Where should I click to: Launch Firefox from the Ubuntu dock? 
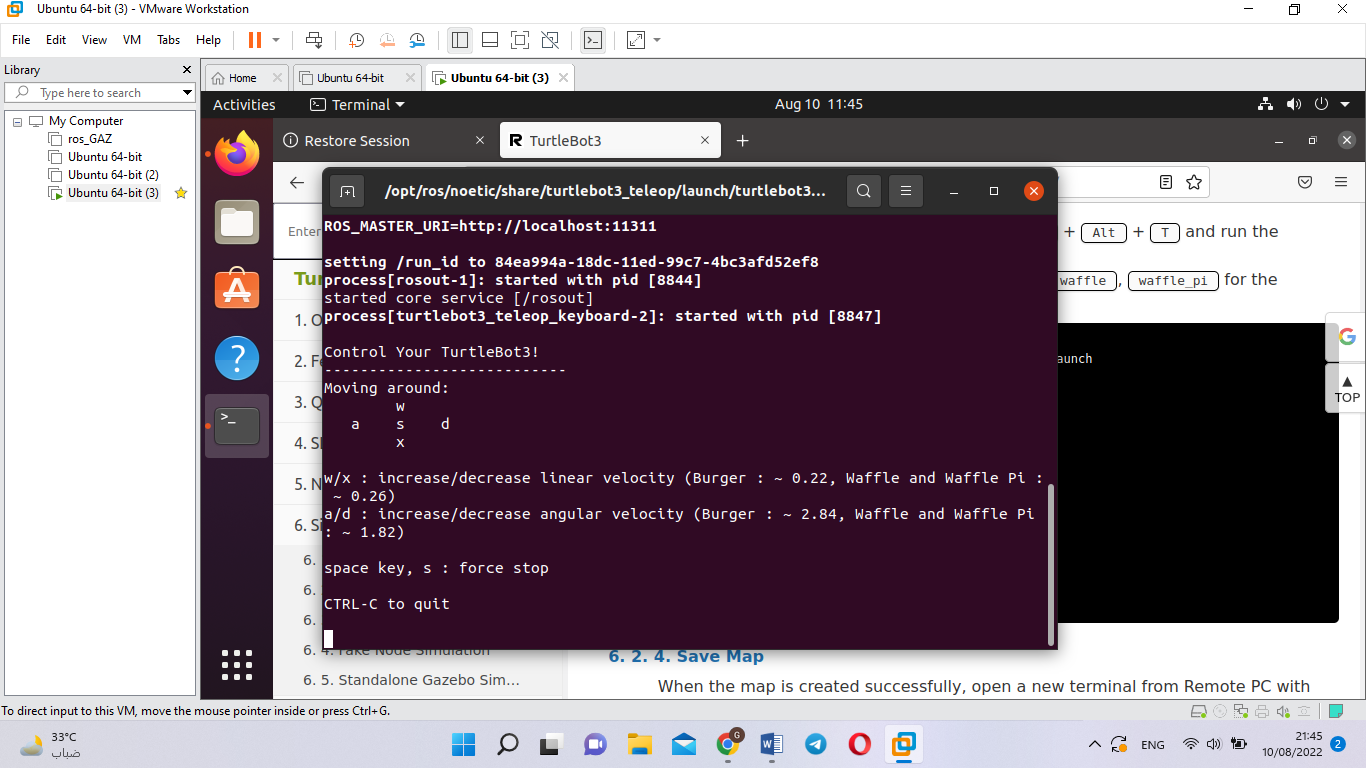pos(237,155)
